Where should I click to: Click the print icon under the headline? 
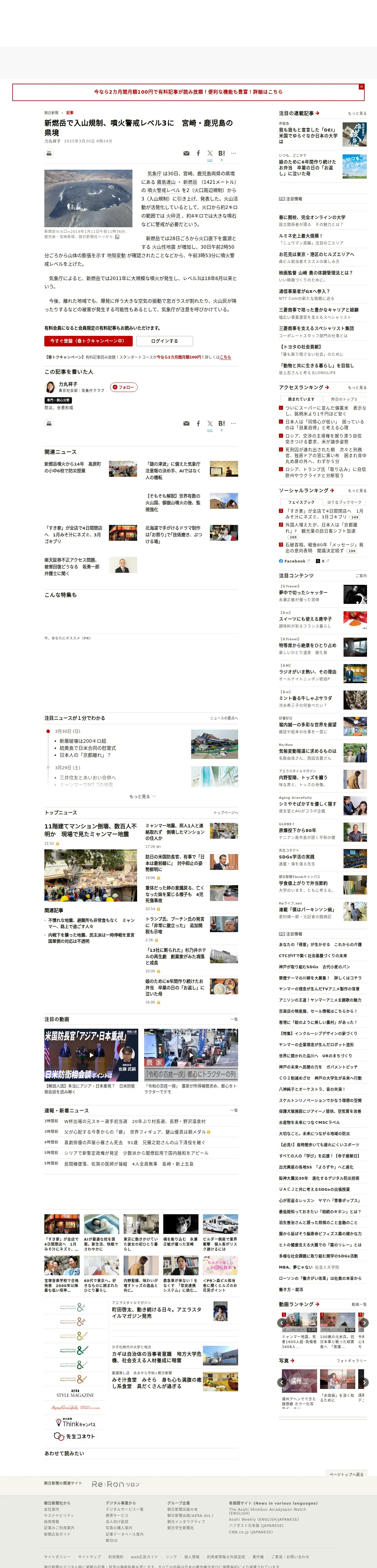click(49, 153)
